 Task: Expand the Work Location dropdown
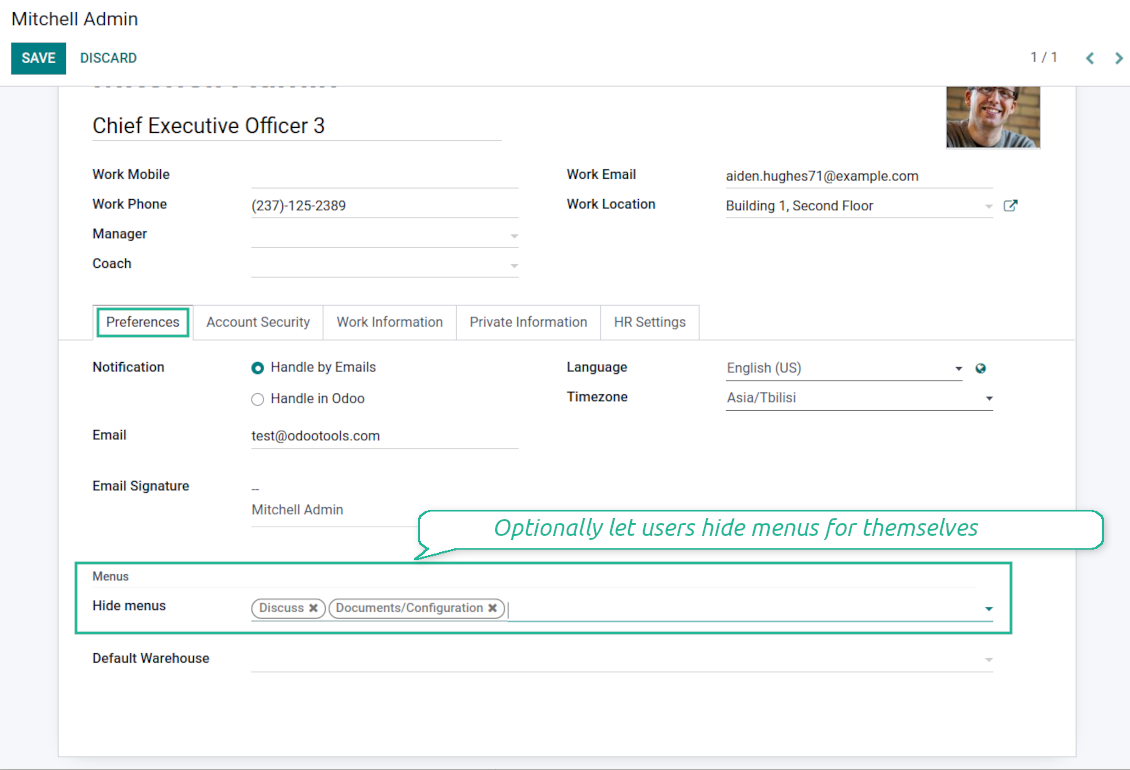click(x=989, y=206)
